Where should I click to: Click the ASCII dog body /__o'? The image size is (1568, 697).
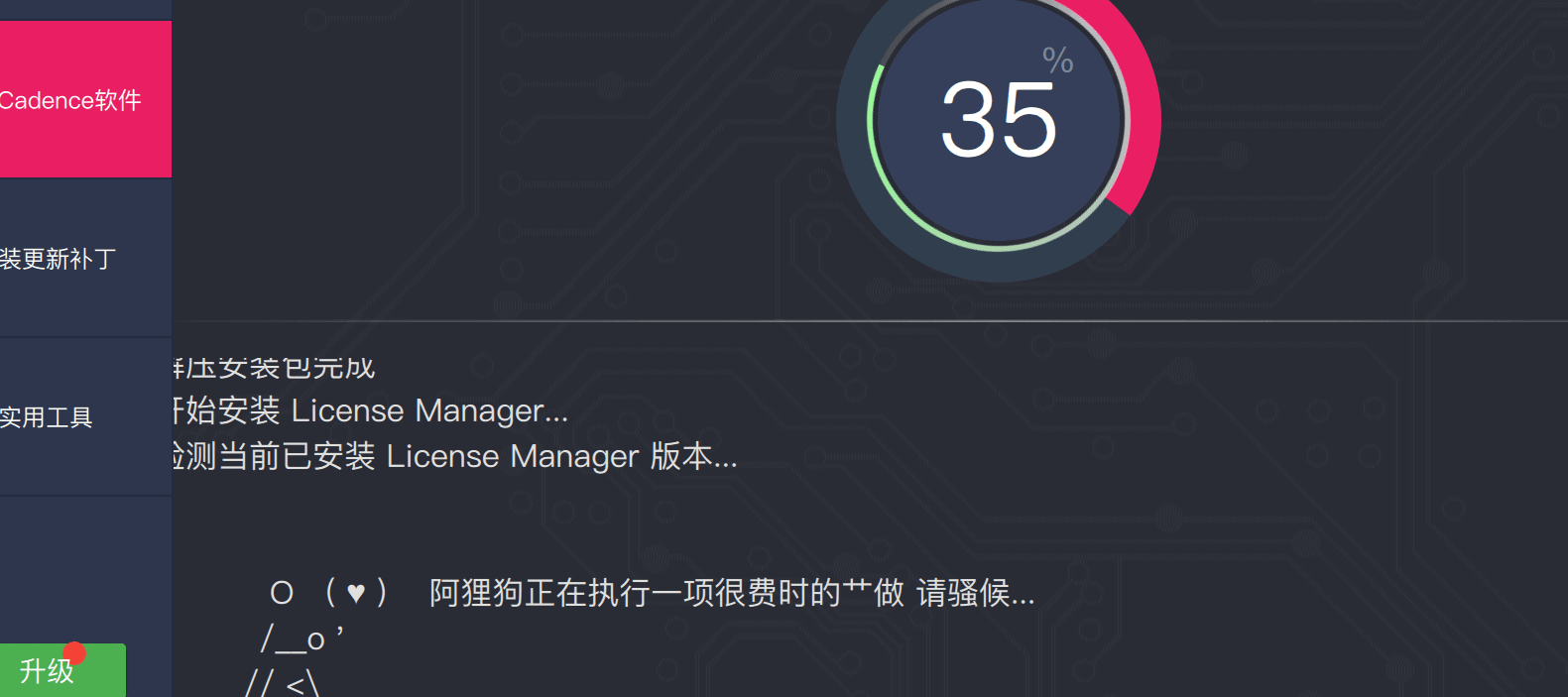(x=302, y=638)
